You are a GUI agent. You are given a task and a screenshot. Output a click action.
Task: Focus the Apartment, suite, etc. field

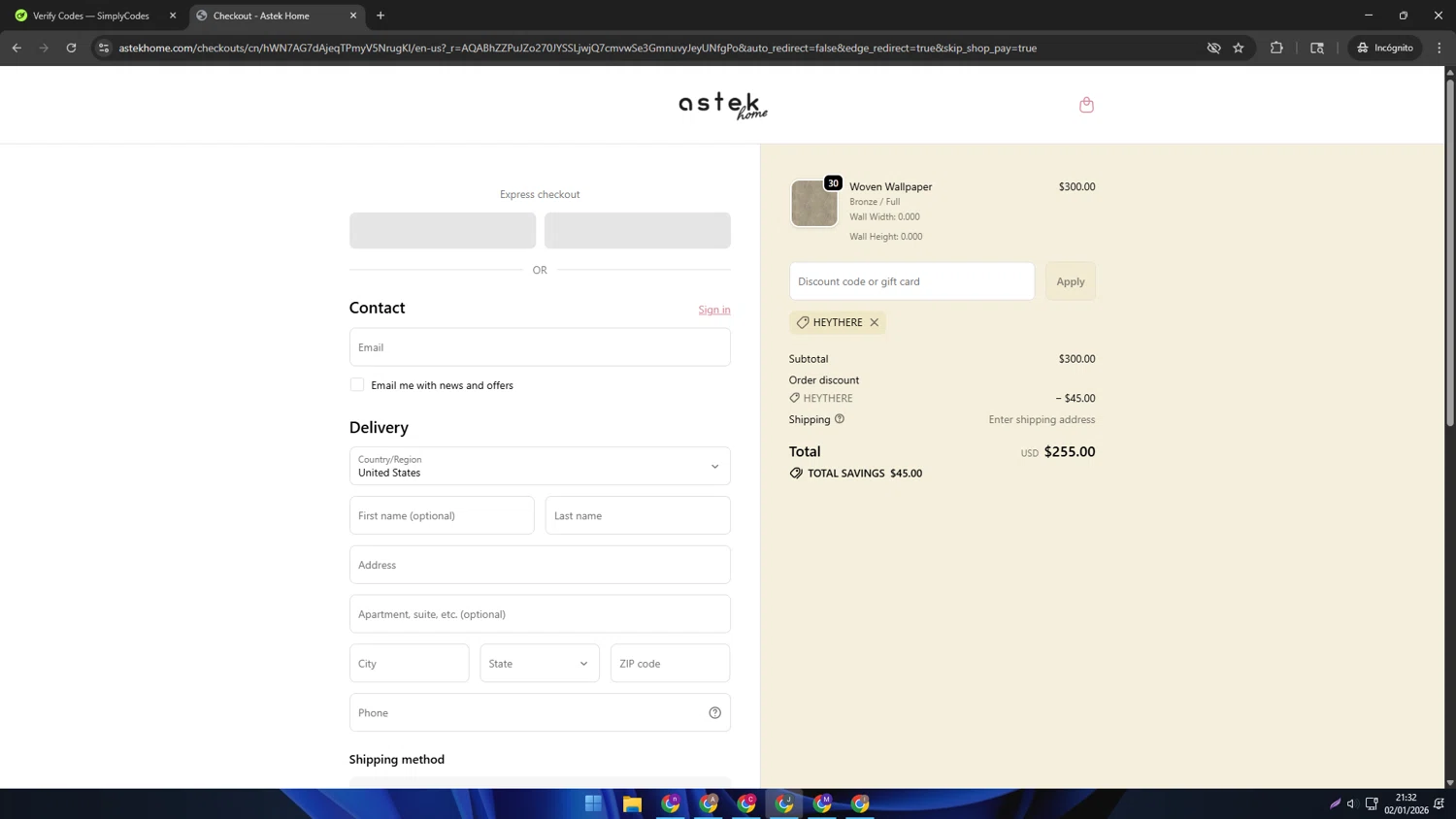tap(540, 614)
